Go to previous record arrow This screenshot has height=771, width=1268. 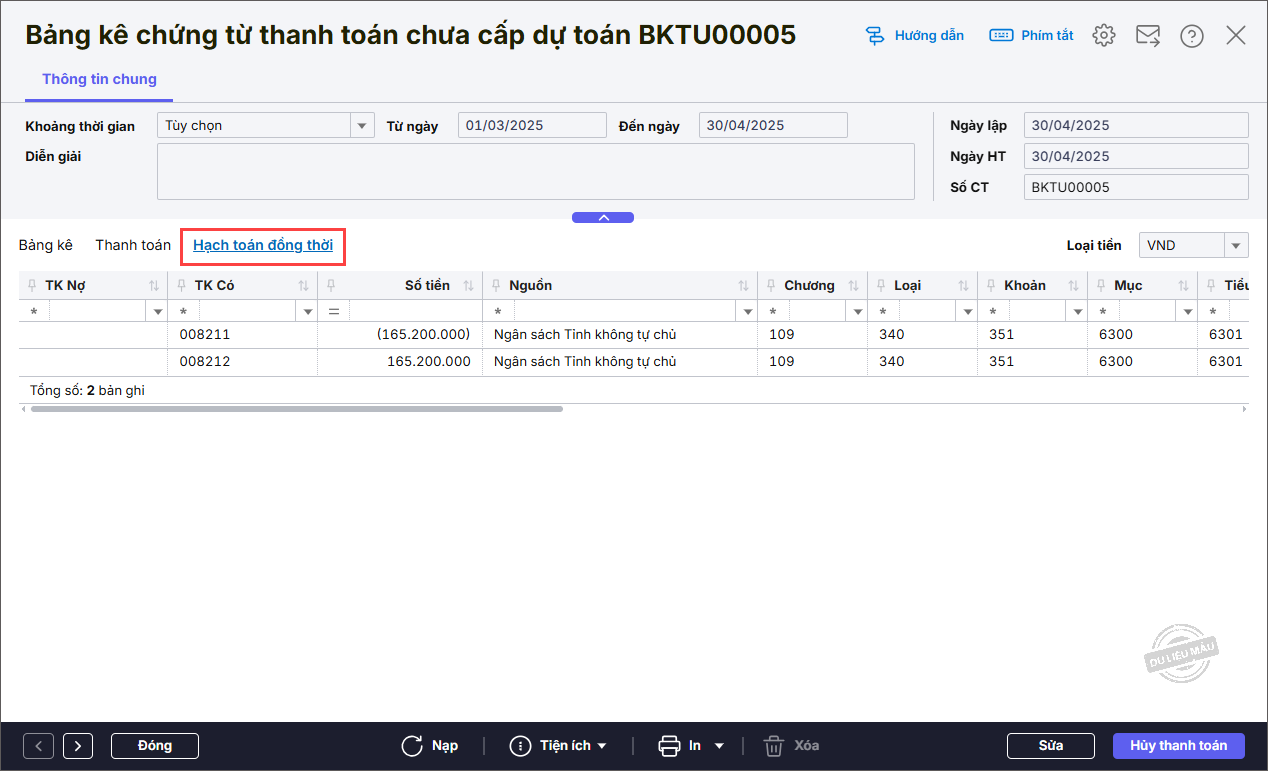[x=38, y=746]
